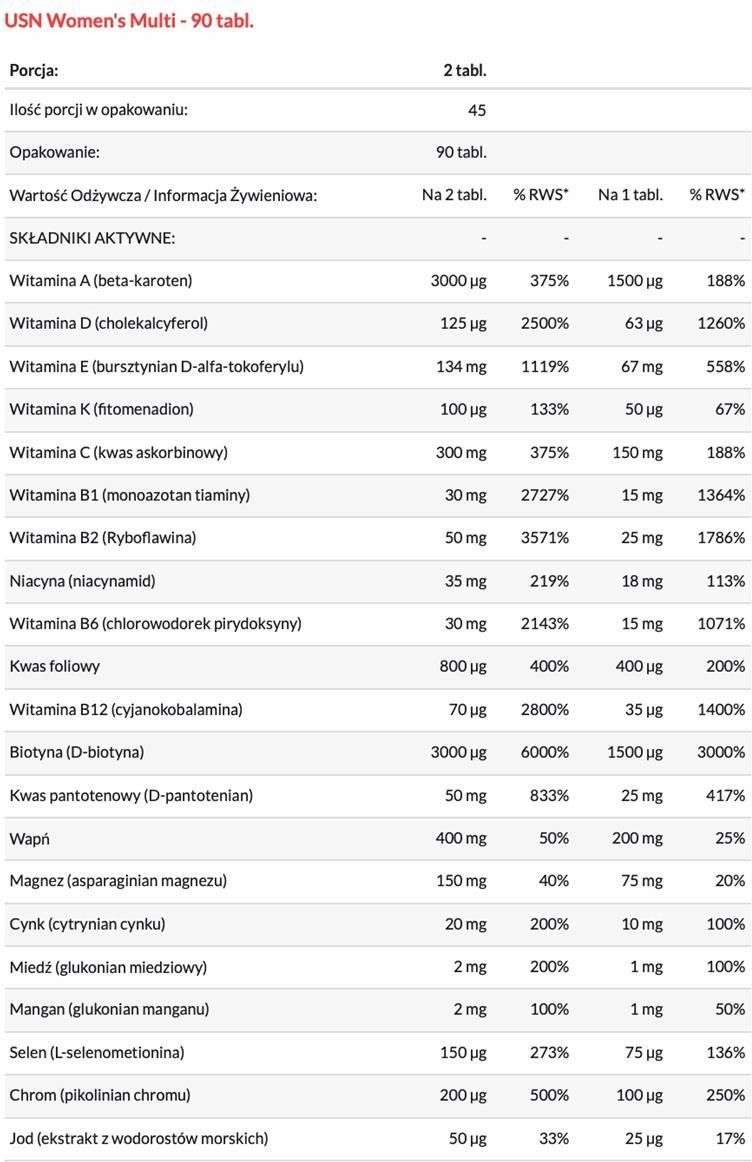This screenshot has width=752, height=1162.
Task: Click the Na 1 tabl. column header
Action: [630, 194]
